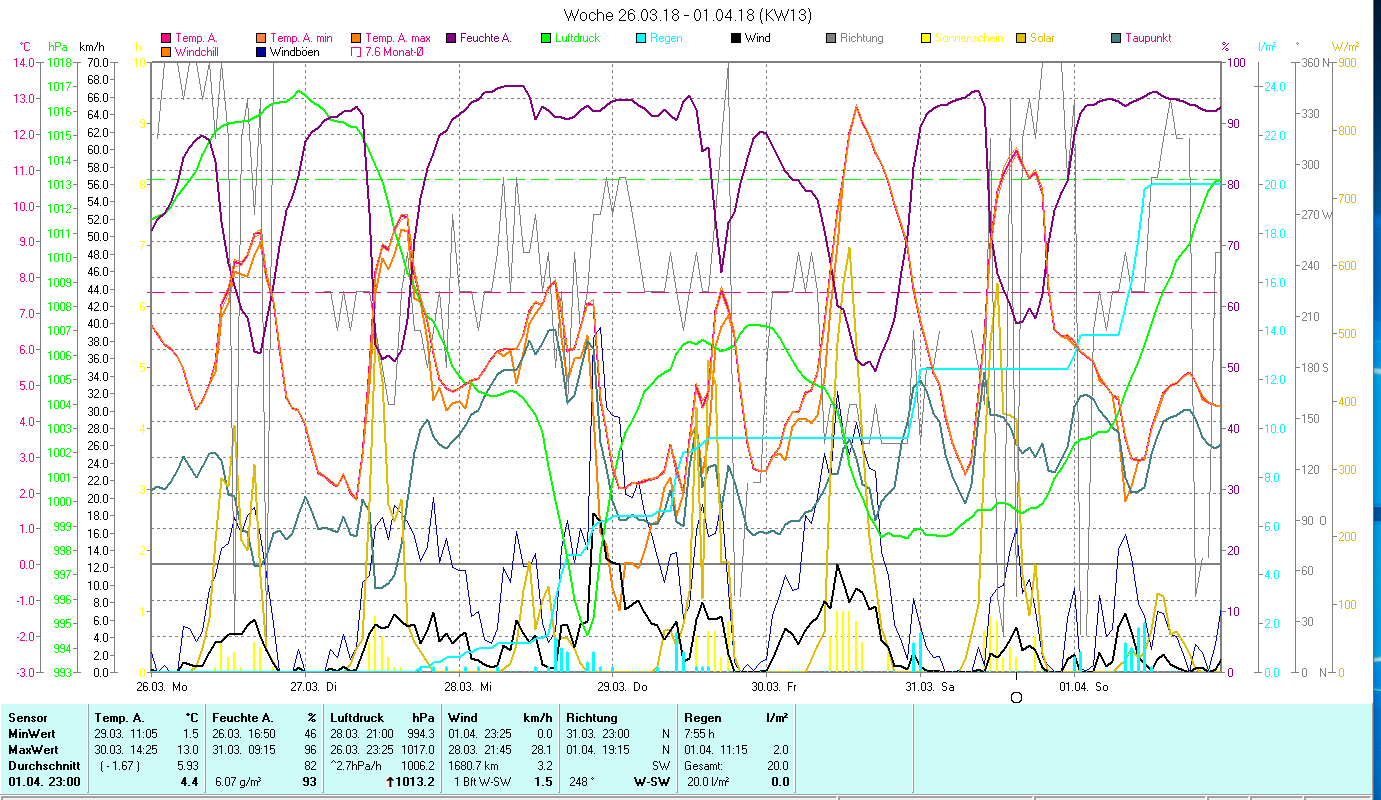Select the 30.03. Fr date label
The image size is (1381, 800).
(776, 687)
